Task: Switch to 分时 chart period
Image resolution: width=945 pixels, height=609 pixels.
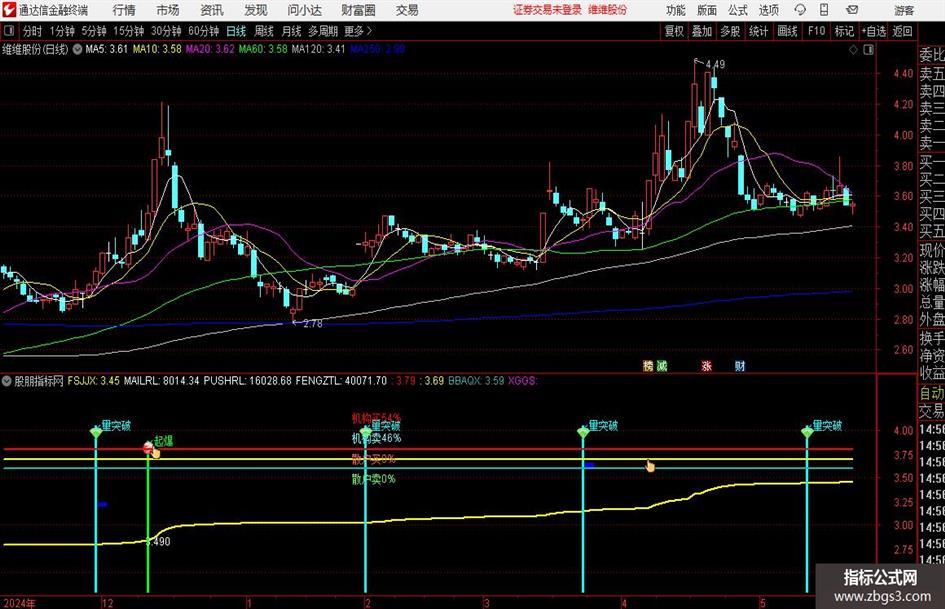Action: (33, 31)
